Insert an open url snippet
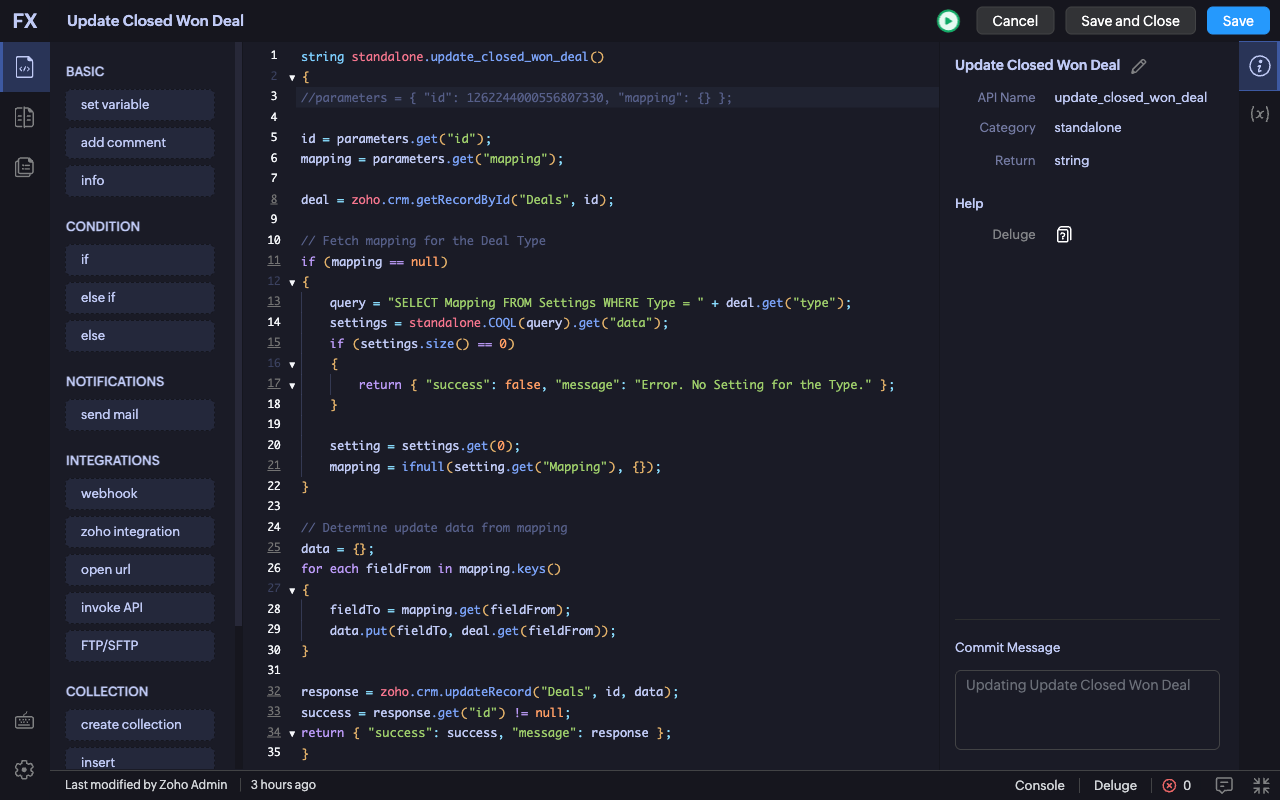Screen dimensions: 1280x800 coord(140,570)
